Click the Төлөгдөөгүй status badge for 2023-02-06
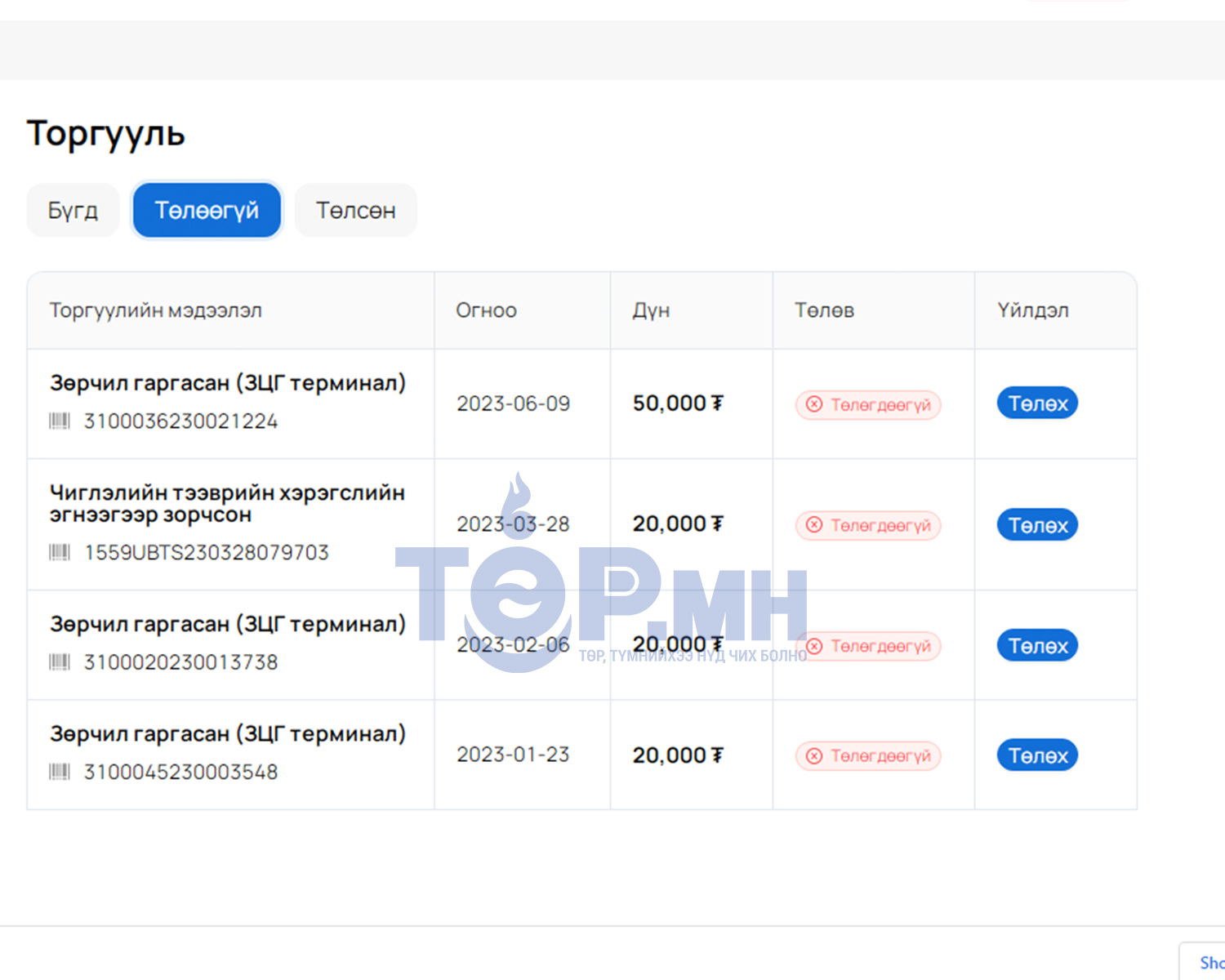The image size is (1225, 980). tap(868, 646)
